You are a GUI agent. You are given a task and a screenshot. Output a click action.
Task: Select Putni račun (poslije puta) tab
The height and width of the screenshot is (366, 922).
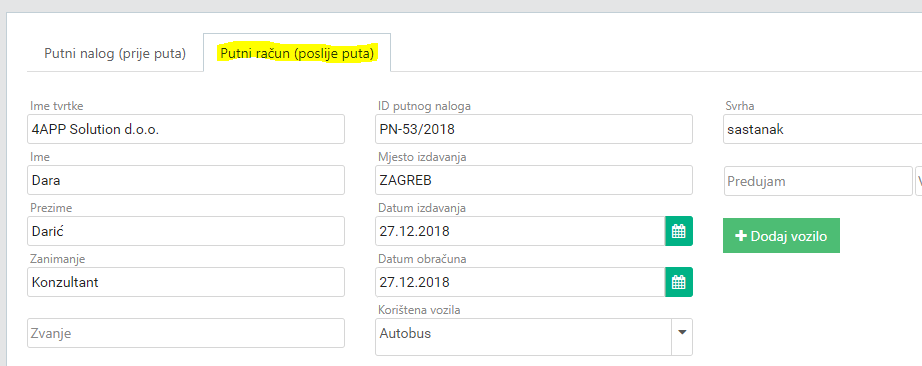(297, 54)
